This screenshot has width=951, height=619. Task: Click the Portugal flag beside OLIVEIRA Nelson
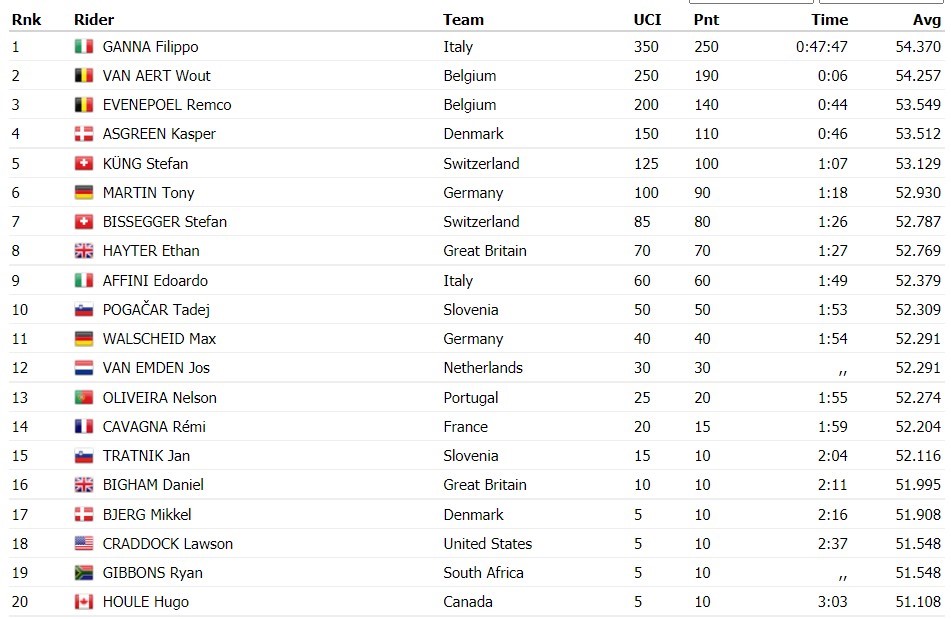[x=84, y=398]
